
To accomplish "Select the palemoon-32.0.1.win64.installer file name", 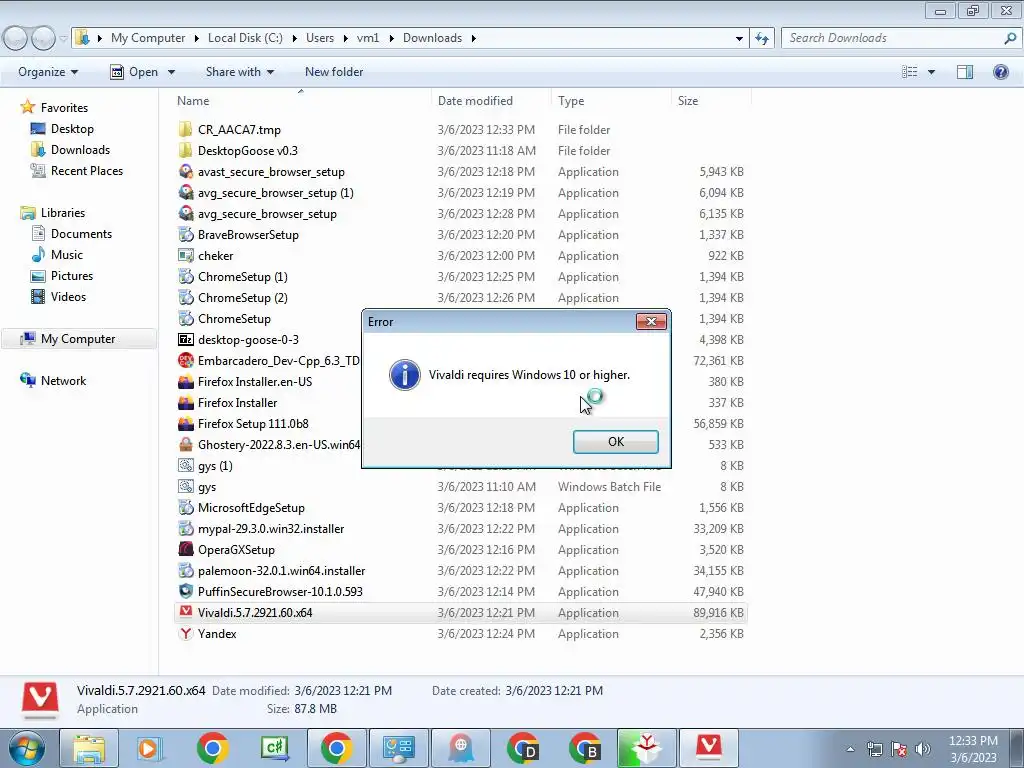I will coord(281,570).
